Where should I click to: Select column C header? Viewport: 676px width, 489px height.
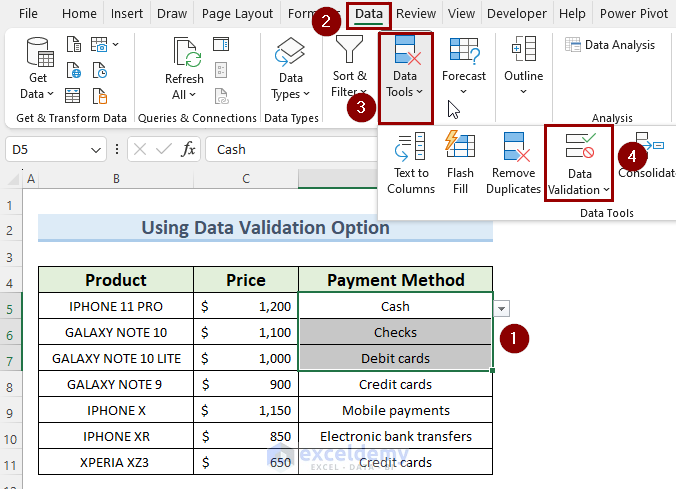pyautogui.click(x=246, y=179)
